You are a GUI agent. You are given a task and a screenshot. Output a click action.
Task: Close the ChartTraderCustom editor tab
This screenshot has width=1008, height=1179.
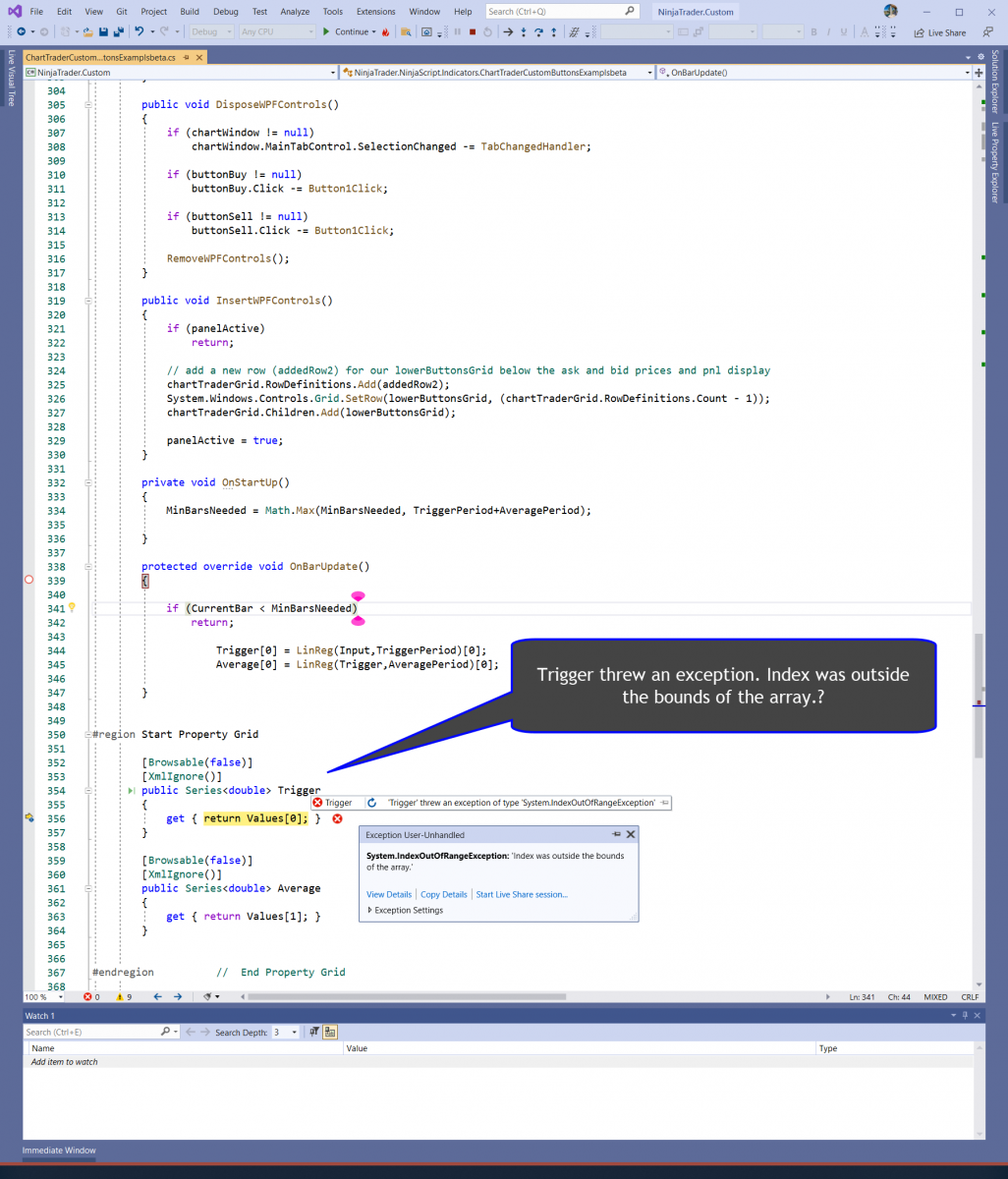[198, 58]
